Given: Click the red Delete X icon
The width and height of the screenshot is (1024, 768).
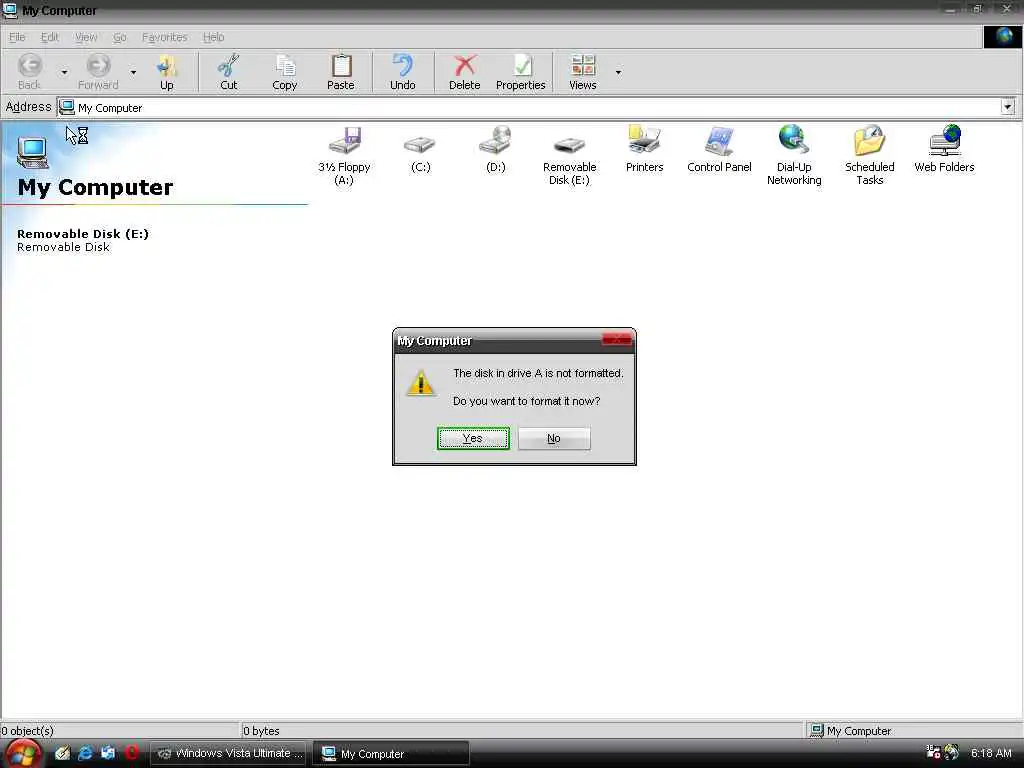Looking at the screenshot, I should coord(464,65).
